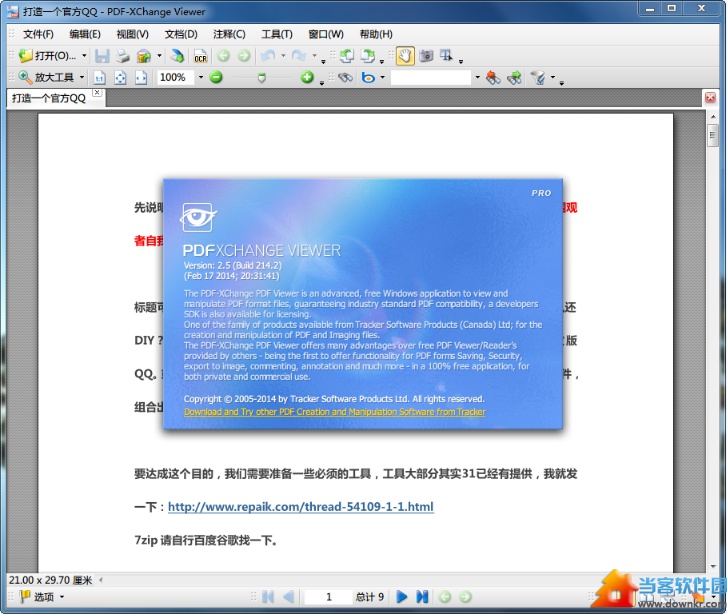Click the Fit Page icon
This screenshot has width=727, height=614.
coord(120,77)
